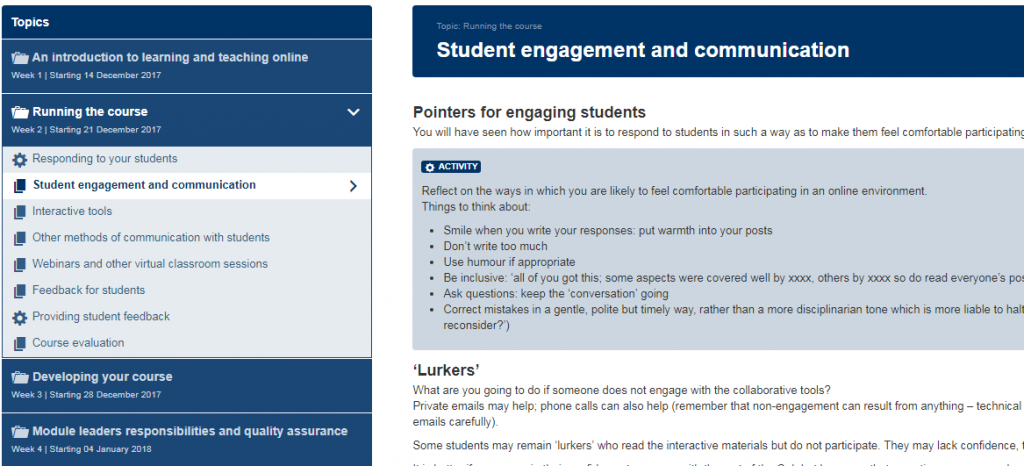This screenshot has height=466, width=1024.
Task: Select Interactive tools in the topic list
Action: pos(72,211)
